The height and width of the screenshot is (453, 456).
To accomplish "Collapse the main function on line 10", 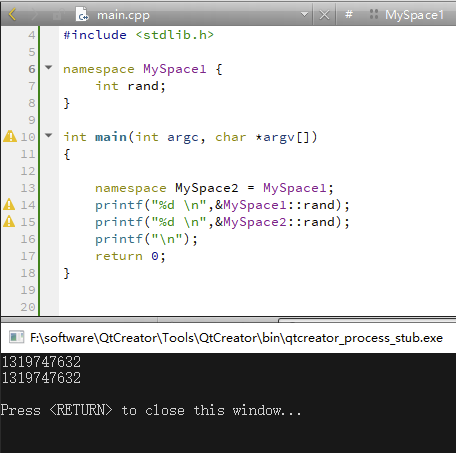I will coord(49,136).
